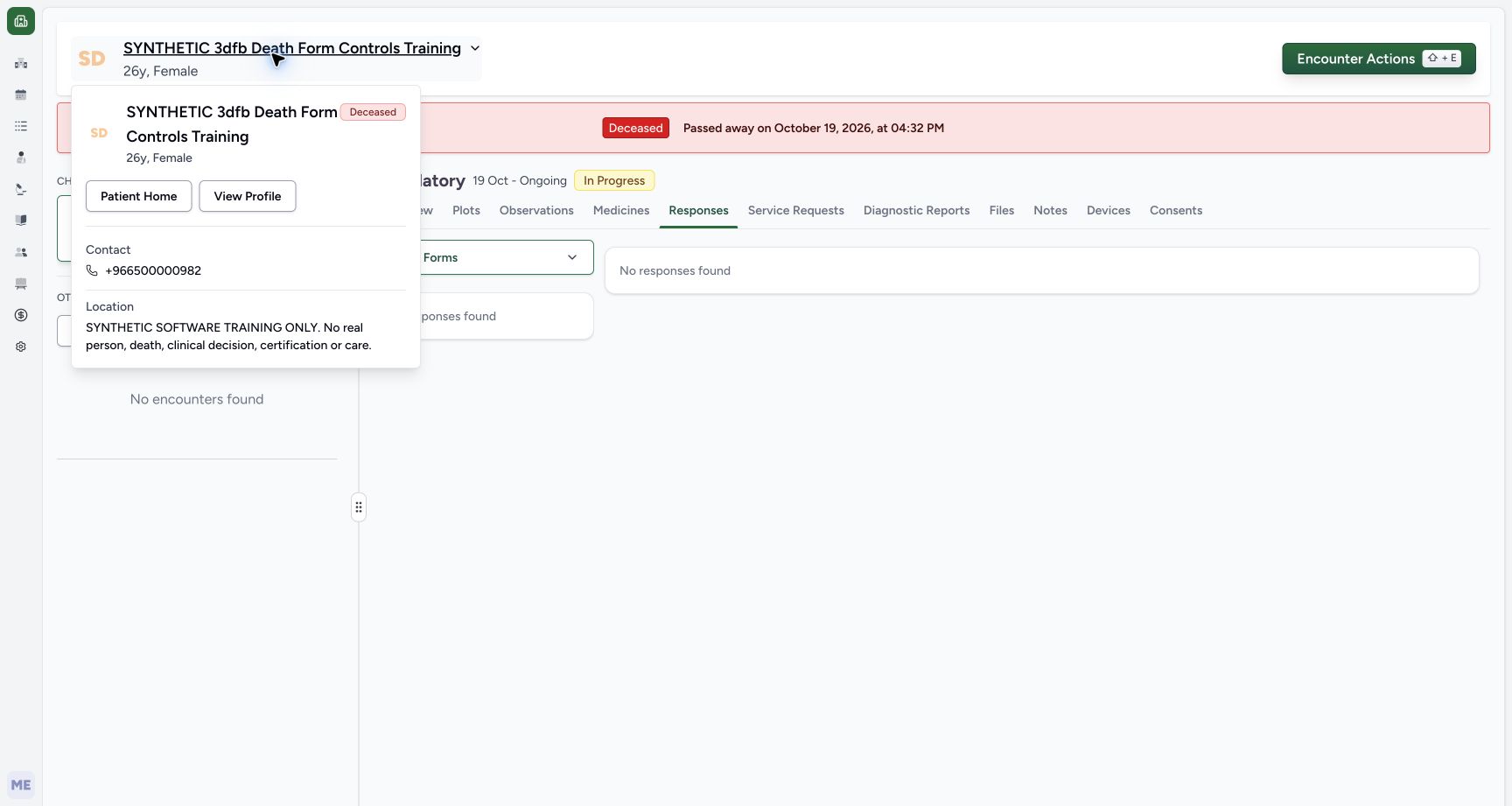
Task: Click the green hospital logo icon
Action: tap(21, 21)
